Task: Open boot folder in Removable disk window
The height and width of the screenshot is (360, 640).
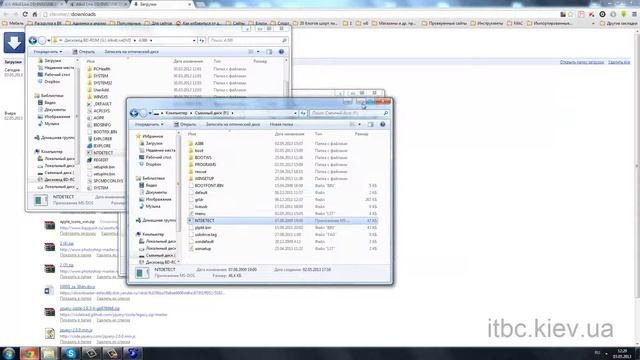Action: (x=199, y=151)
